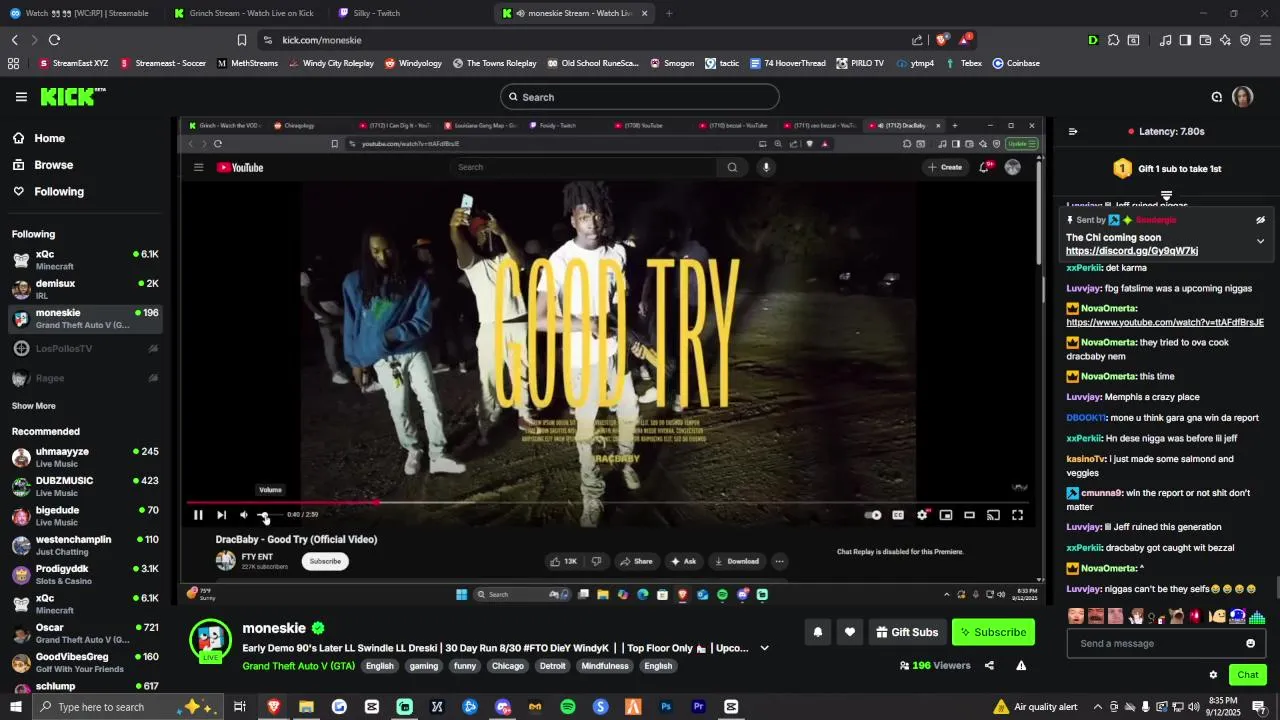This screenshot has width=1280, height=720.
Task: Click the Brave Shields lion icon
Action: click(941, 40)
